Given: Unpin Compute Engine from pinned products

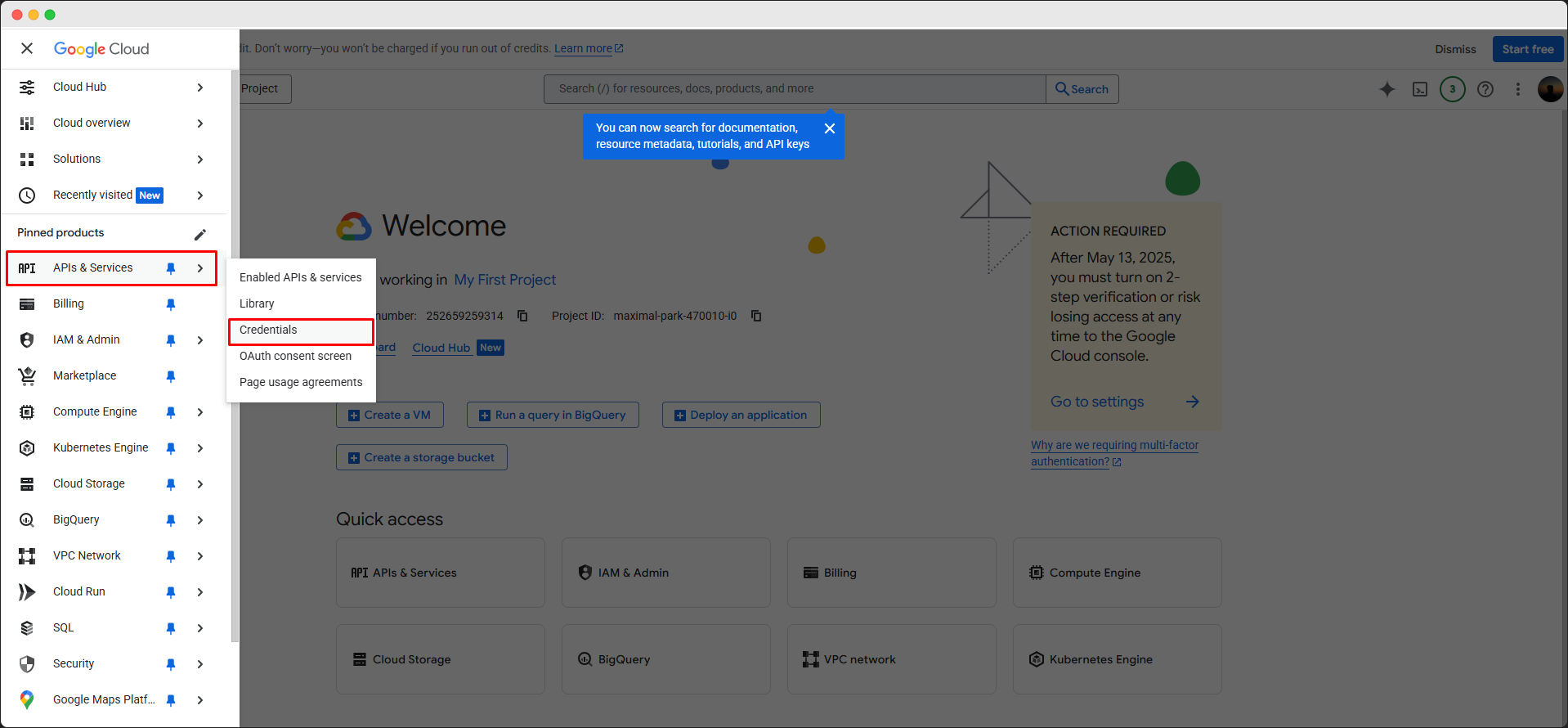Looking at the screenshot, I should click(171, 412).
